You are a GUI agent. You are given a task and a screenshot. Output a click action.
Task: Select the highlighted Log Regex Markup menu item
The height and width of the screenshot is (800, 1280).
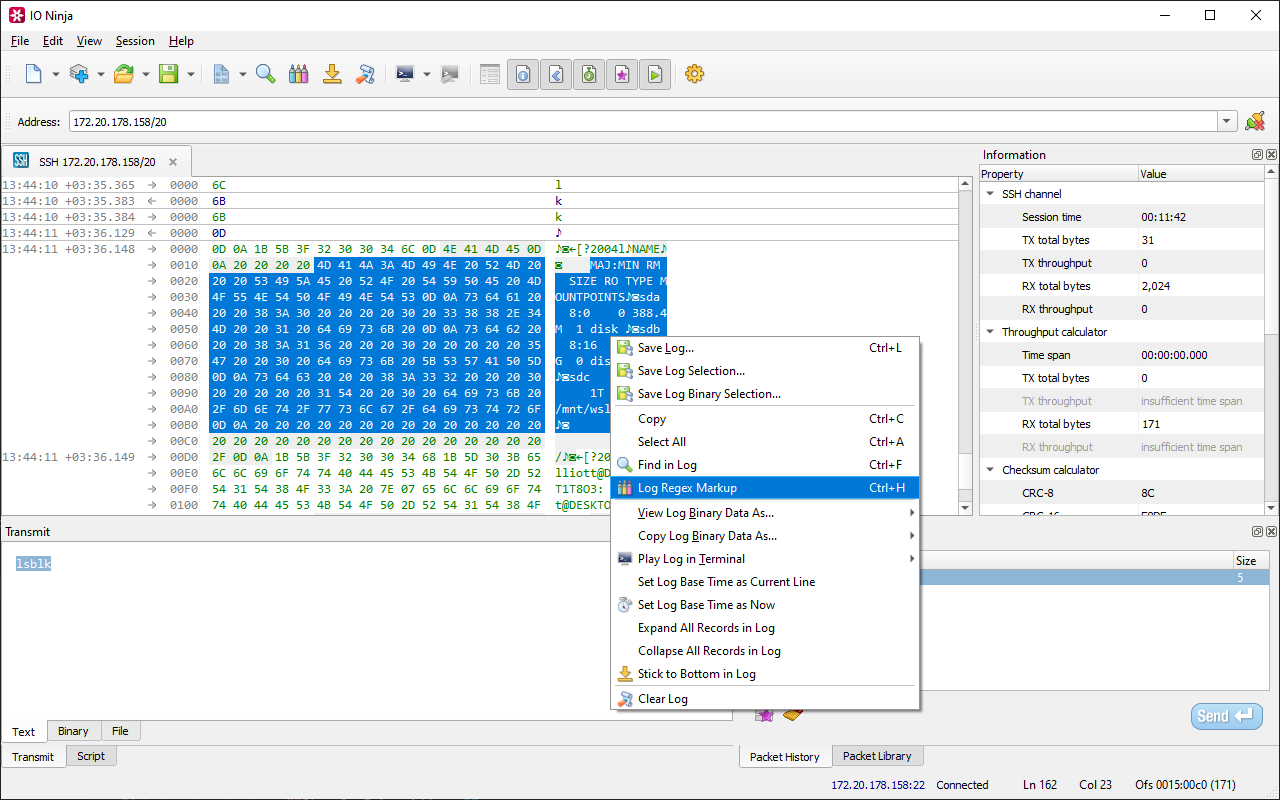click(764, 488)
